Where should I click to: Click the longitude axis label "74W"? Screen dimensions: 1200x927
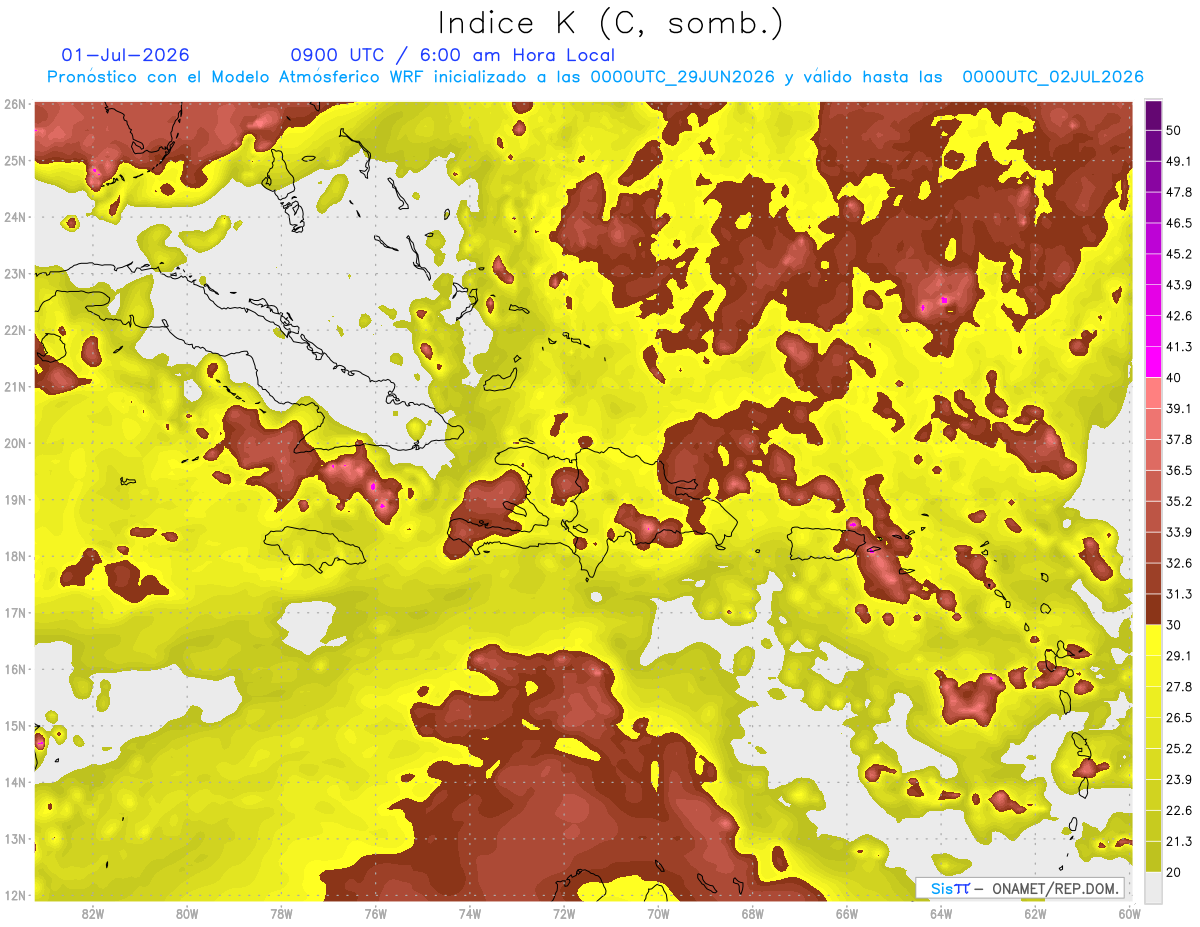coord(470,913)
